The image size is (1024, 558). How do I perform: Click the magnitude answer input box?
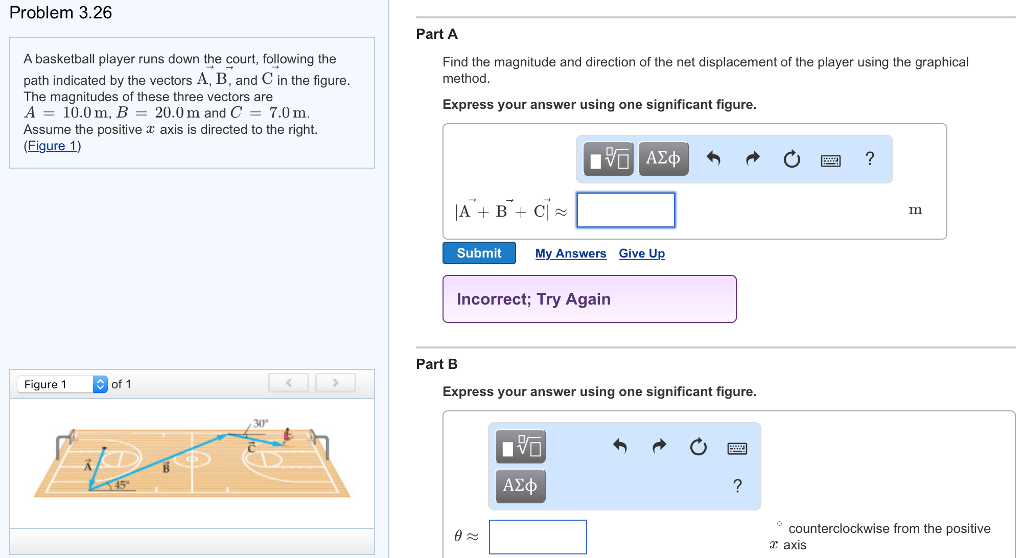(626, 210)
